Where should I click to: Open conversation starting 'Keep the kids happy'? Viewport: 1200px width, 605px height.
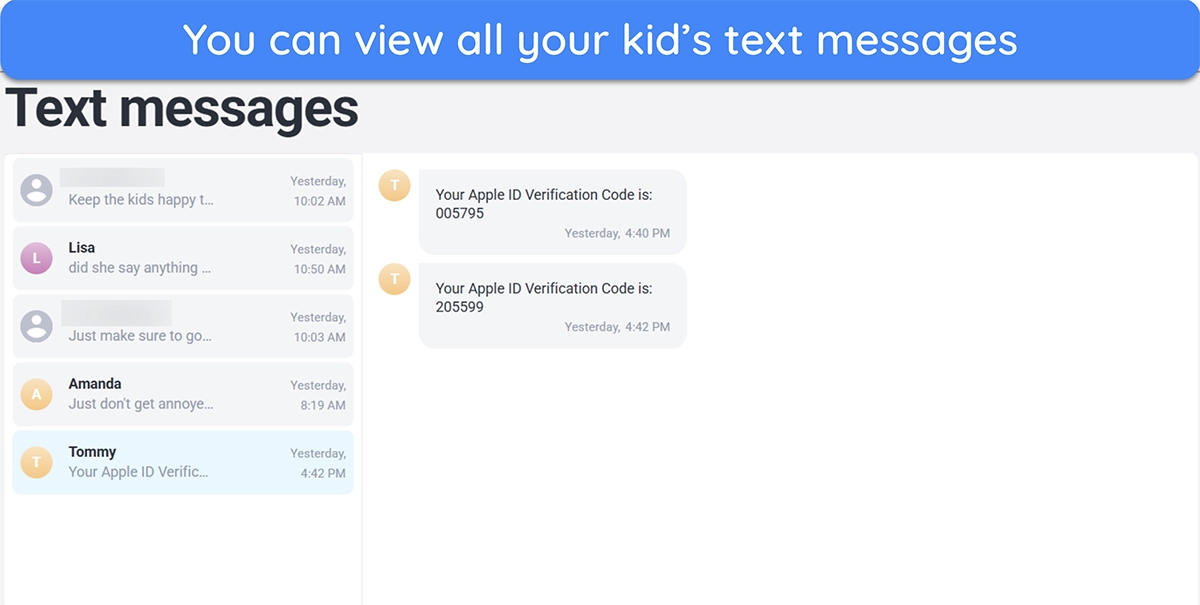click(x=183, y=190)
